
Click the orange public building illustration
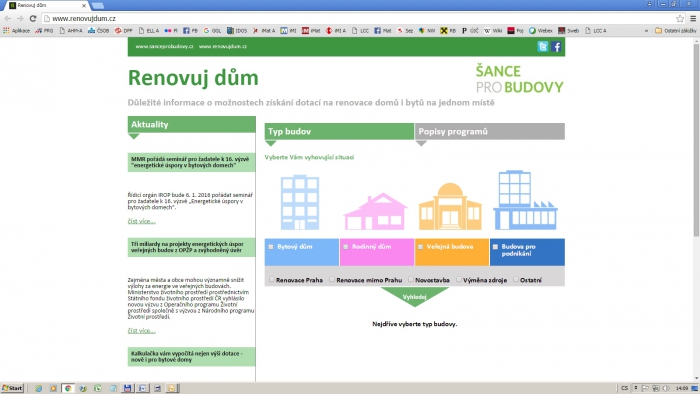tap(450, 206)
